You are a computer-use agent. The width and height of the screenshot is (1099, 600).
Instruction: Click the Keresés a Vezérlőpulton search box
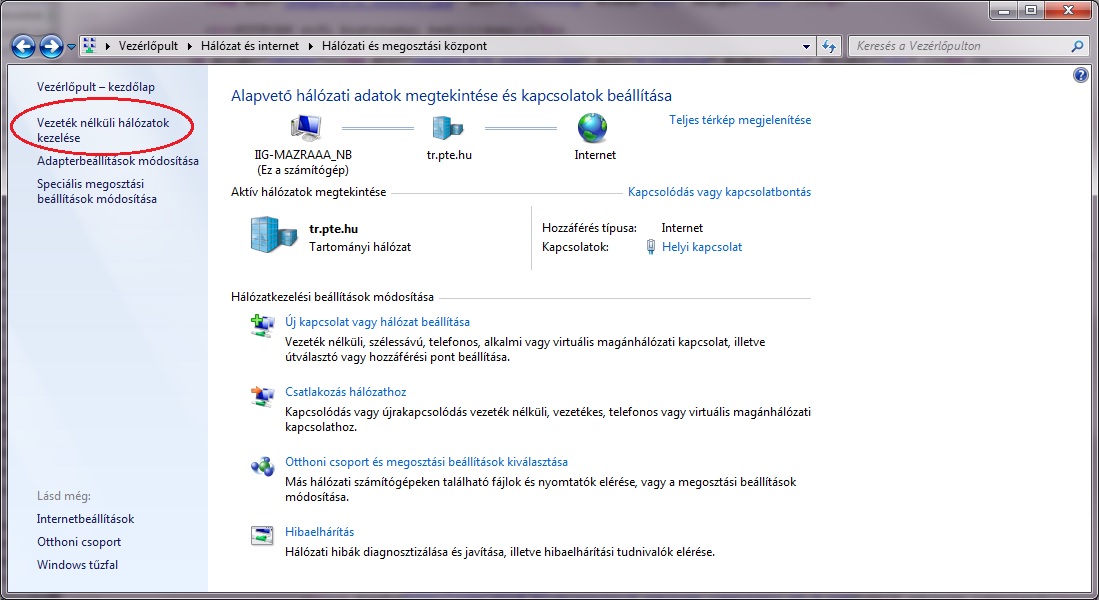[957, 46]
